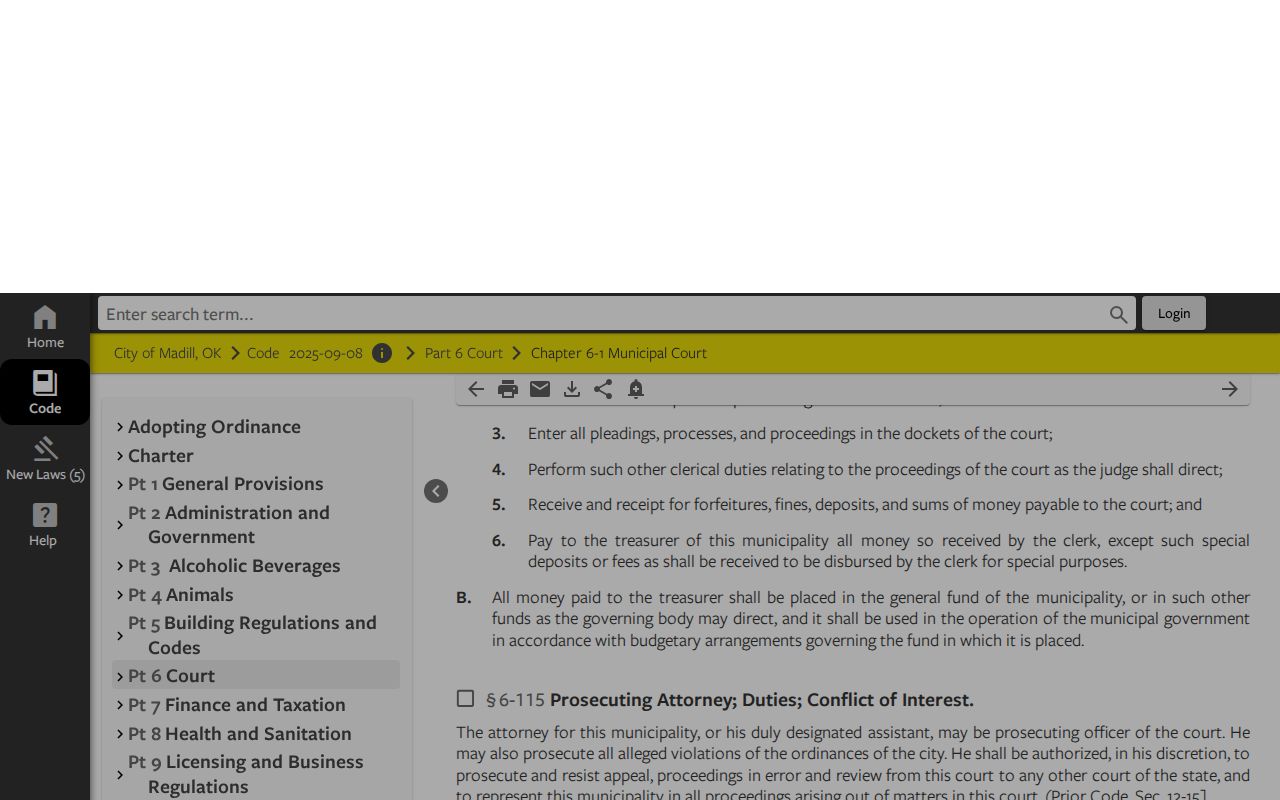Check the box for § 6-115
The width and height of the screenshot is (1280, 800).
click(465, 698)
